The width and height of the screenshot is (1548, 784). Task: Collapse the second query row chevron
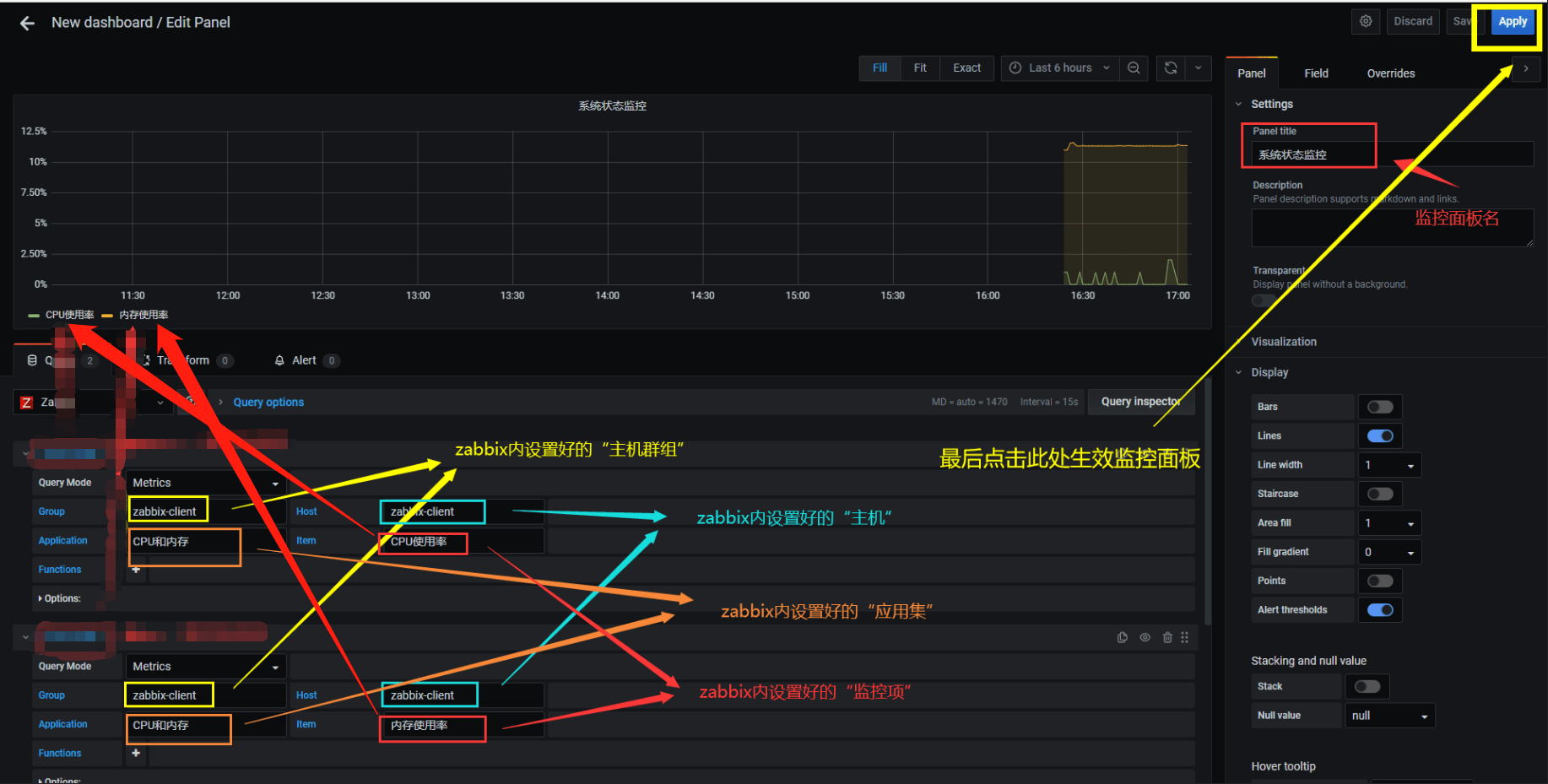(25, 637)
